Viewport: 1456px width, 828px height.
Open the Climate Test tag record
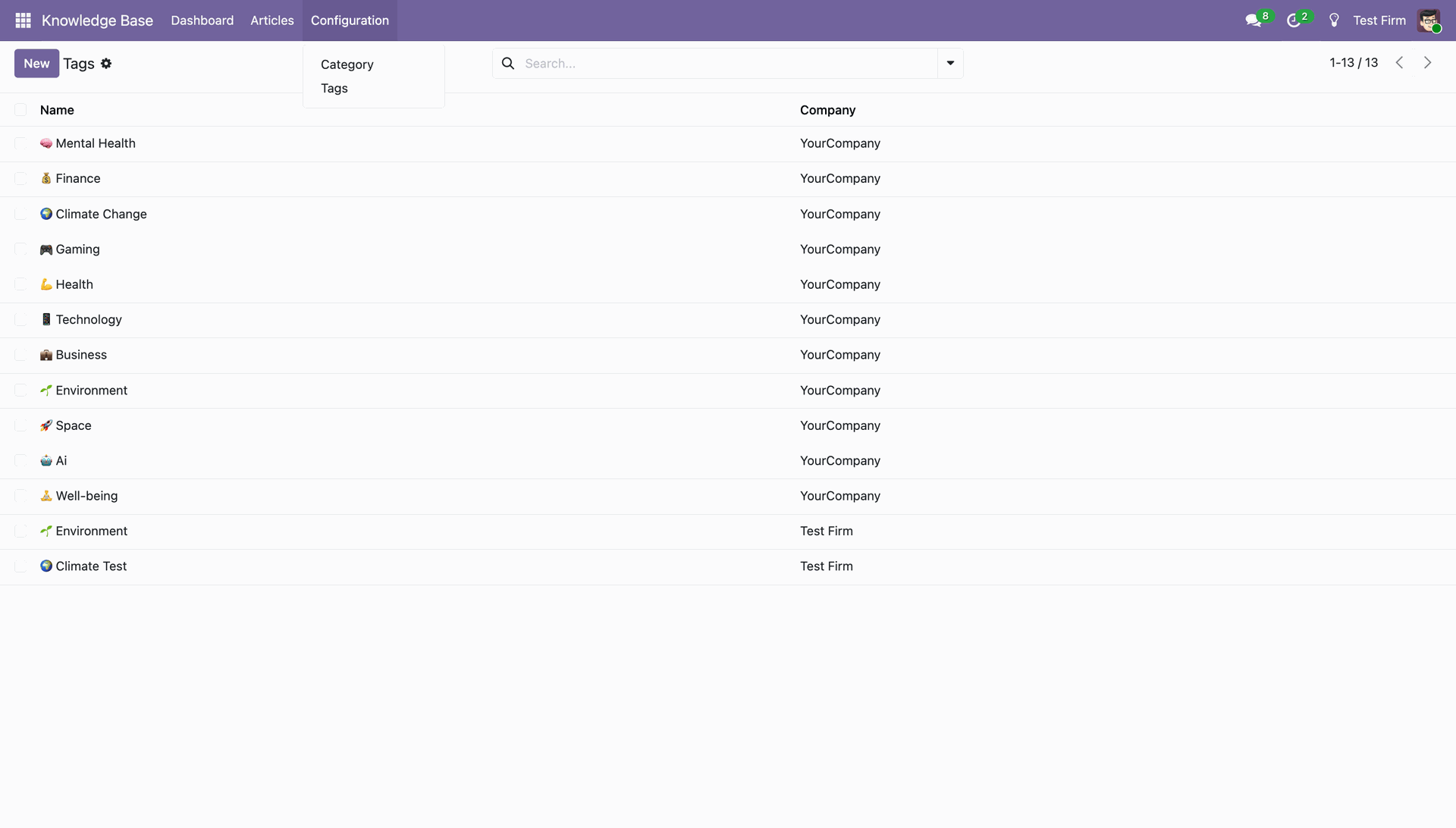(91, 566)
